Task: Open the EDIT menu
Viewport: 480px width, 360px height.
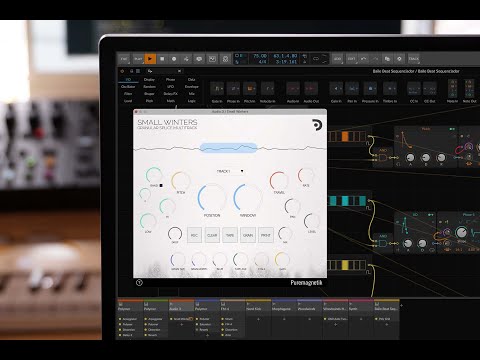Action: click(351, 59)
